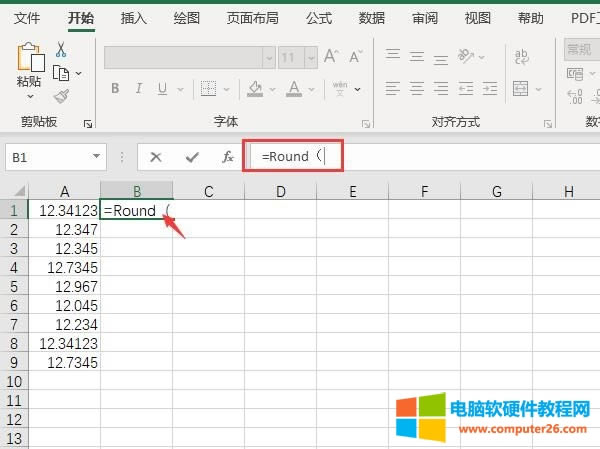The height and width of the screenshot is (449, 600).
Task: Apply top vertical alignment
Action: point(393,56)
